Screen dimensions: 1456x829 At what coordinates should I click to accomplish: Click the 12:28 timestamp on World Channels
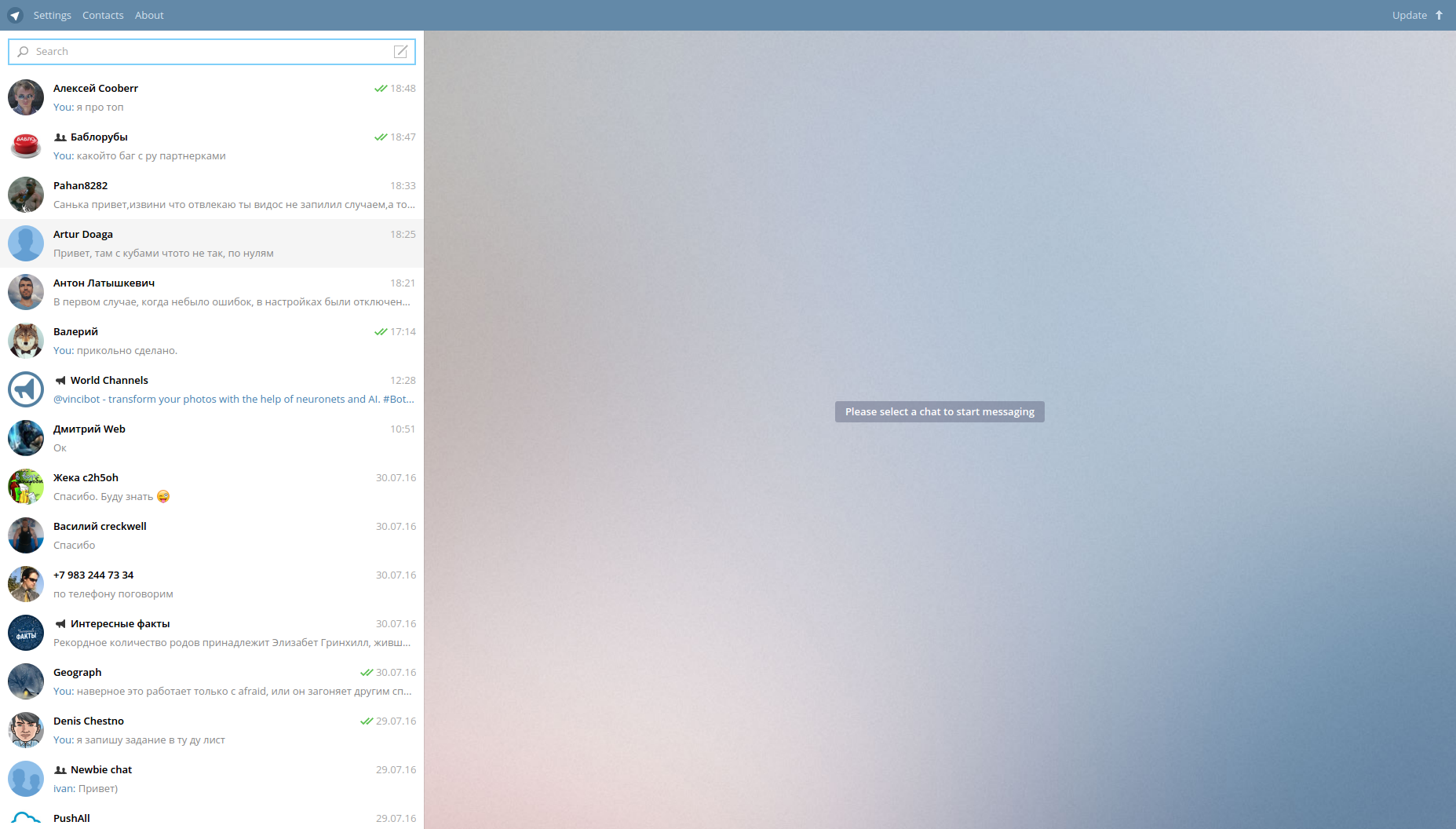tap(403, 381)
